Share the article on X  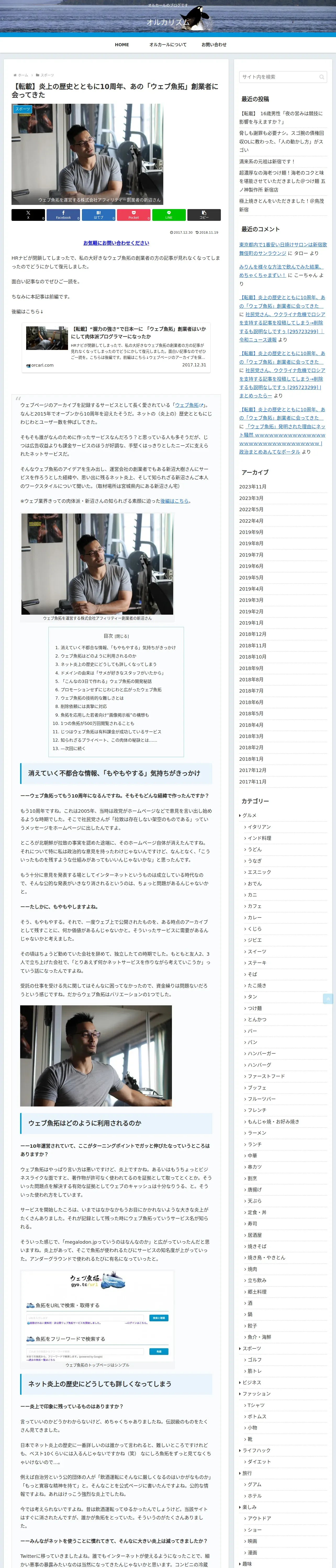click(x=28, y=215)
